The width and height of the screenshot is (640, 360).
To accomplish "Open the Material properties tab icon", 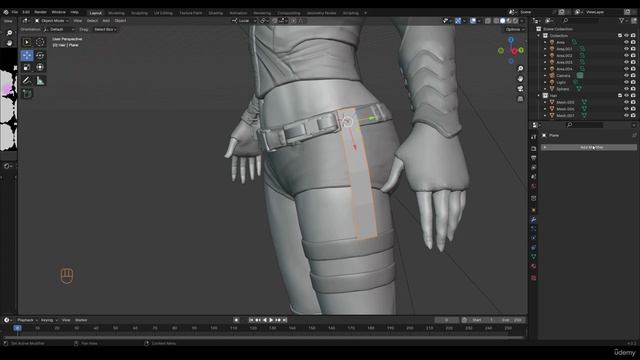I will (x=533, y=266).
